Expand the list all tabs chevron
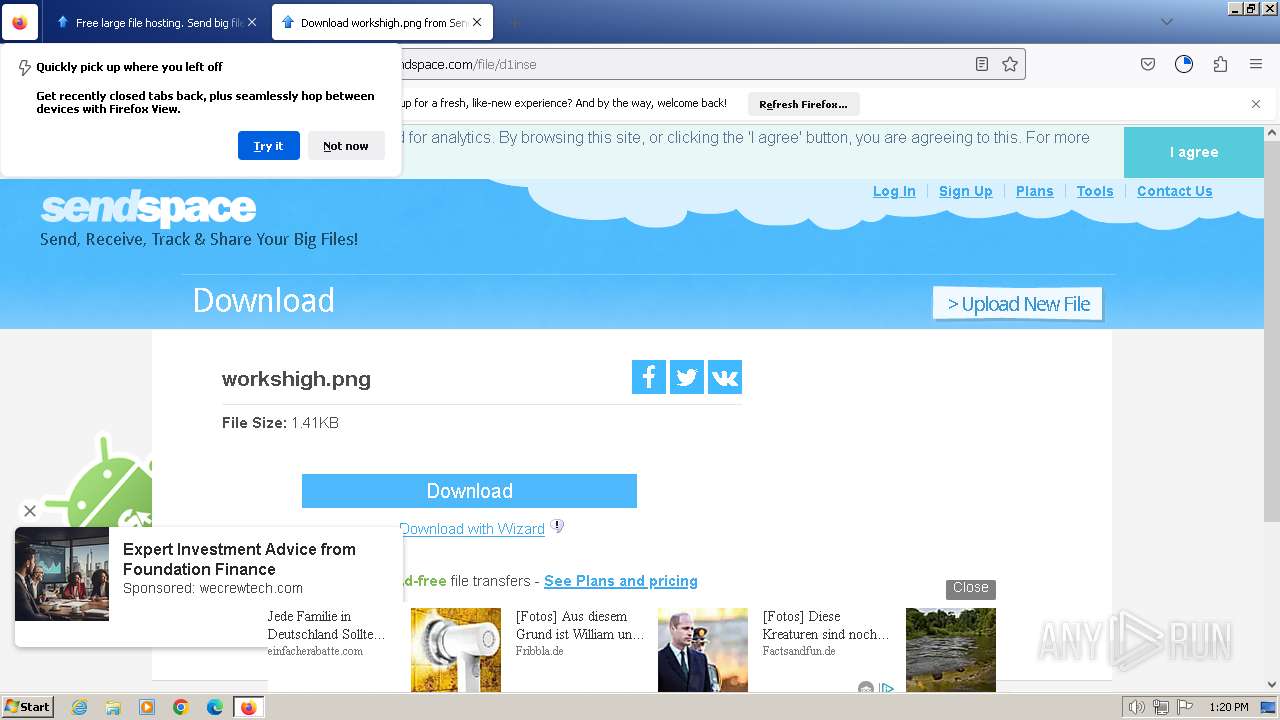The height and width of the screenshot is (720, 1280). [x=1166, y=22]
